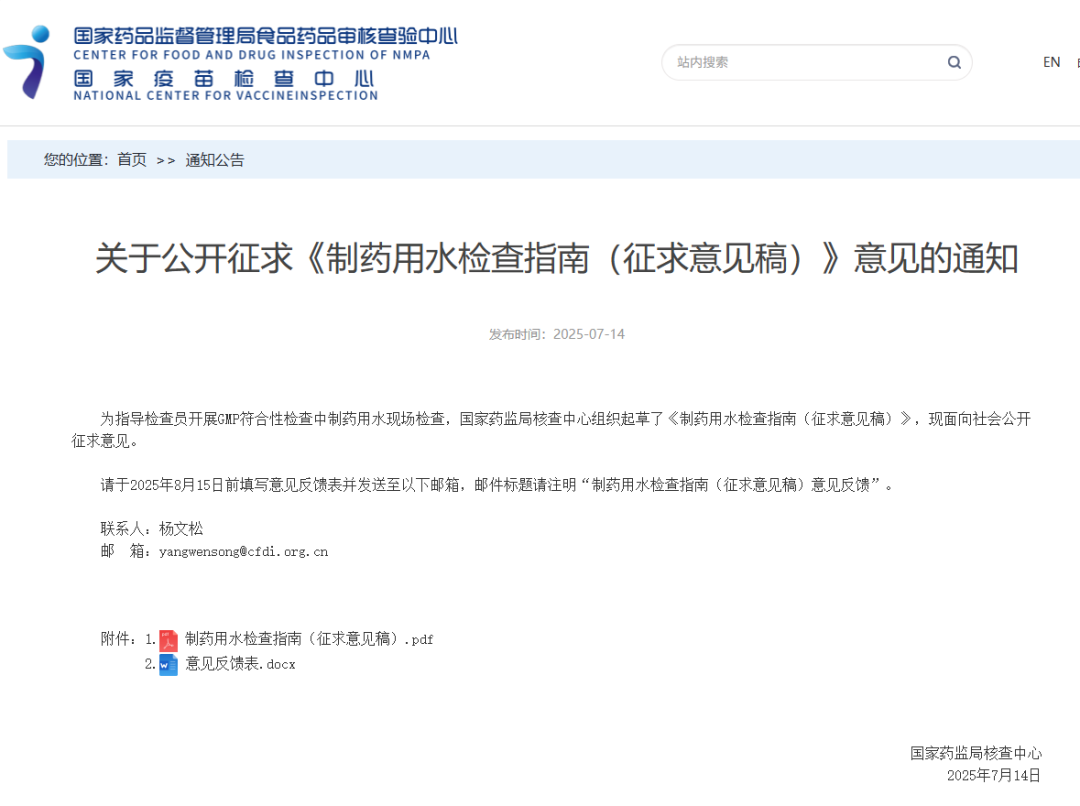
Task: Download 制药用水检查指南（征求意见稿）.pdf attachment
Action: (308, 639)
